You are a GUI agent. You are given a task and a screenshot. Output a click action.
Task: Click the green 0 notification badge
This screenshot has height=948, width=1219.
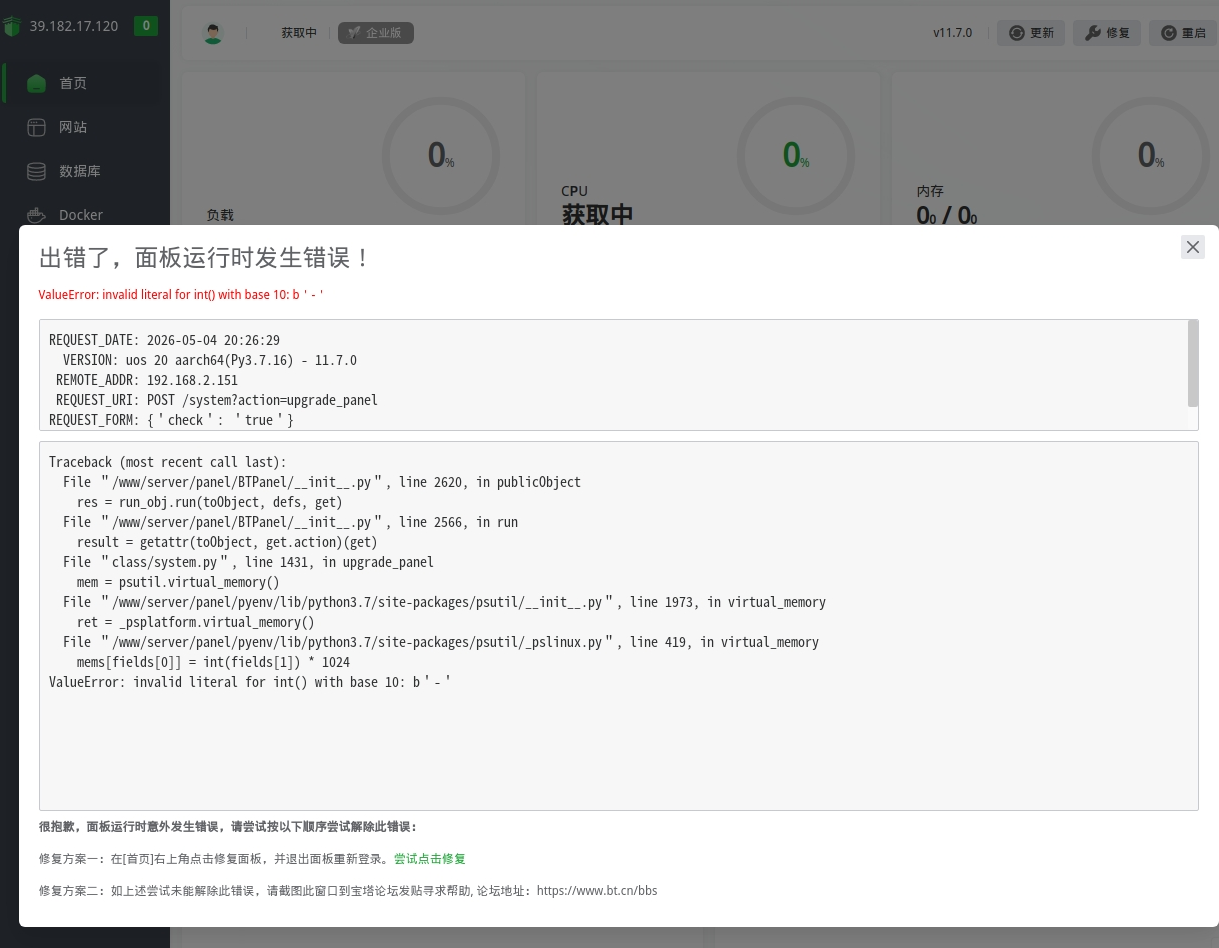146,26
